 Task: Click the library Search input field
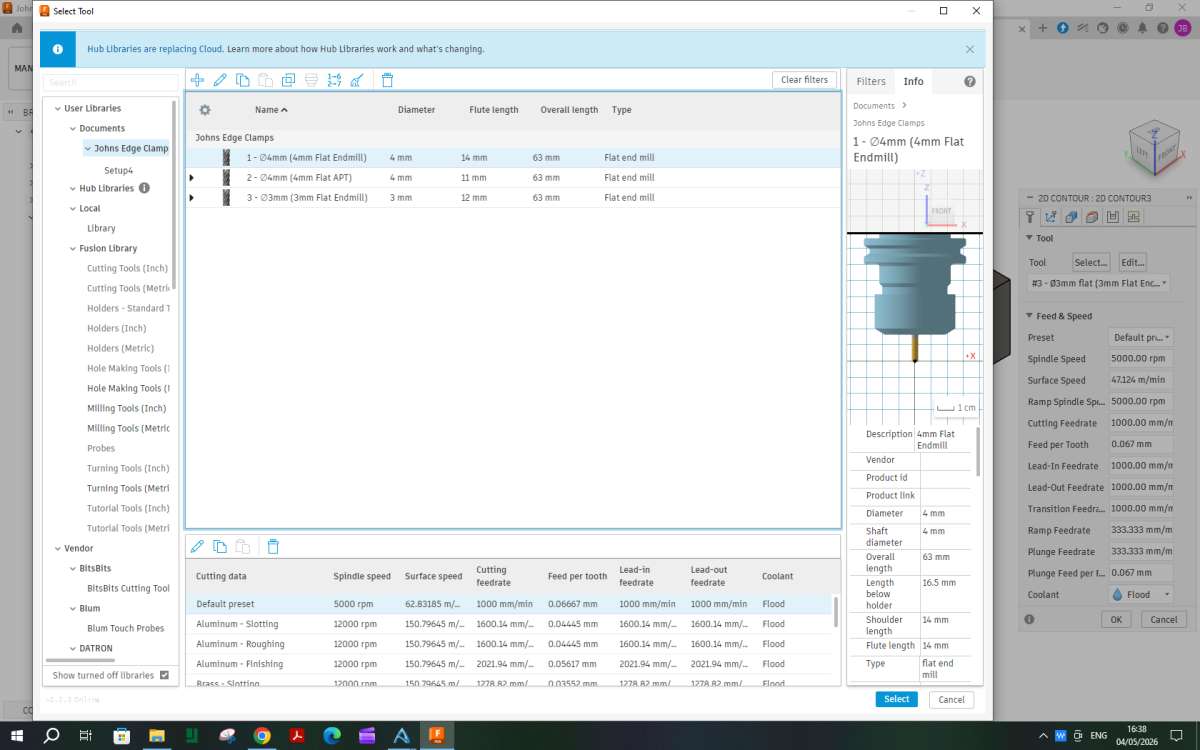click(111, 82)
